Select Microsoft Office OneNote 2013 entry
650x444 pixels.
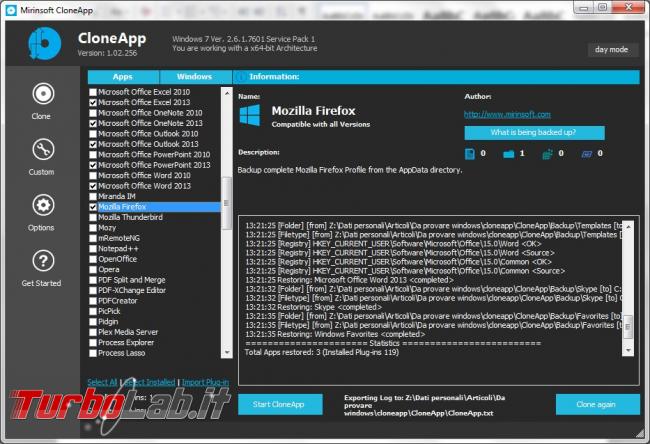[x=150, y=124]
